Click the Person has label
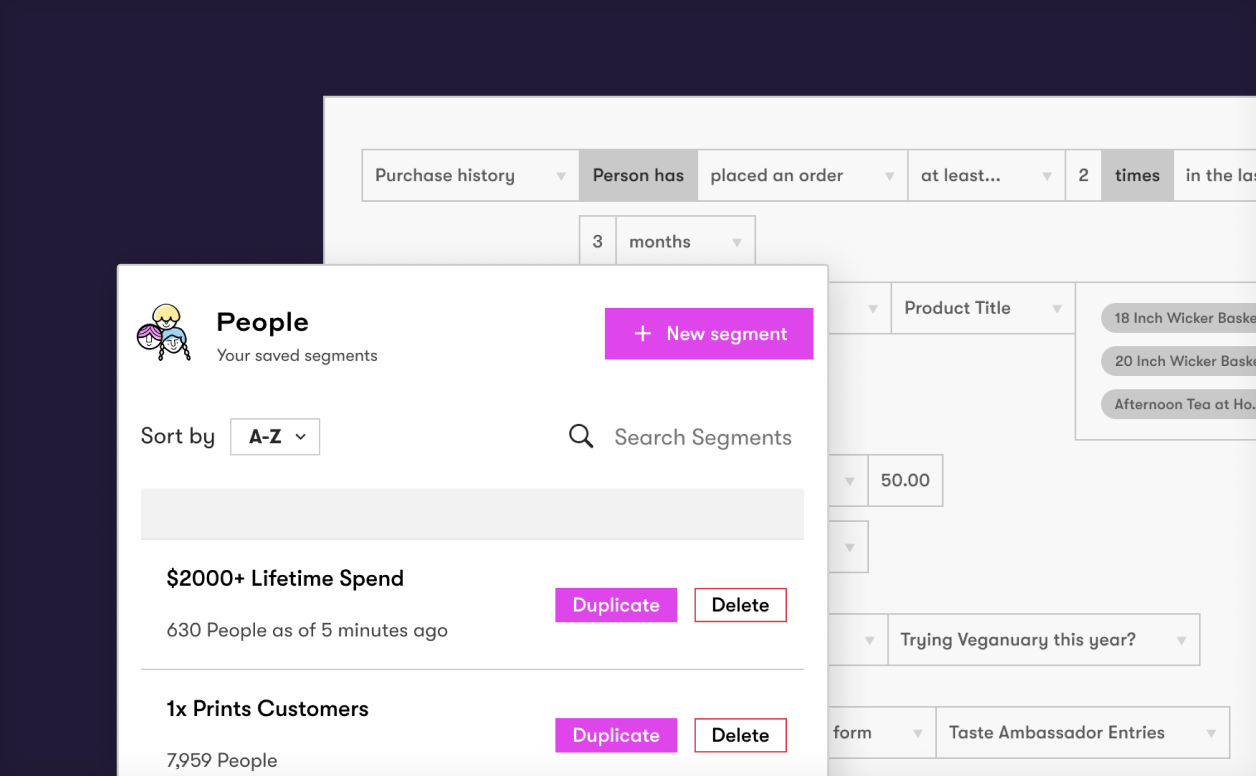1256x777 pixels. point(638,175)
